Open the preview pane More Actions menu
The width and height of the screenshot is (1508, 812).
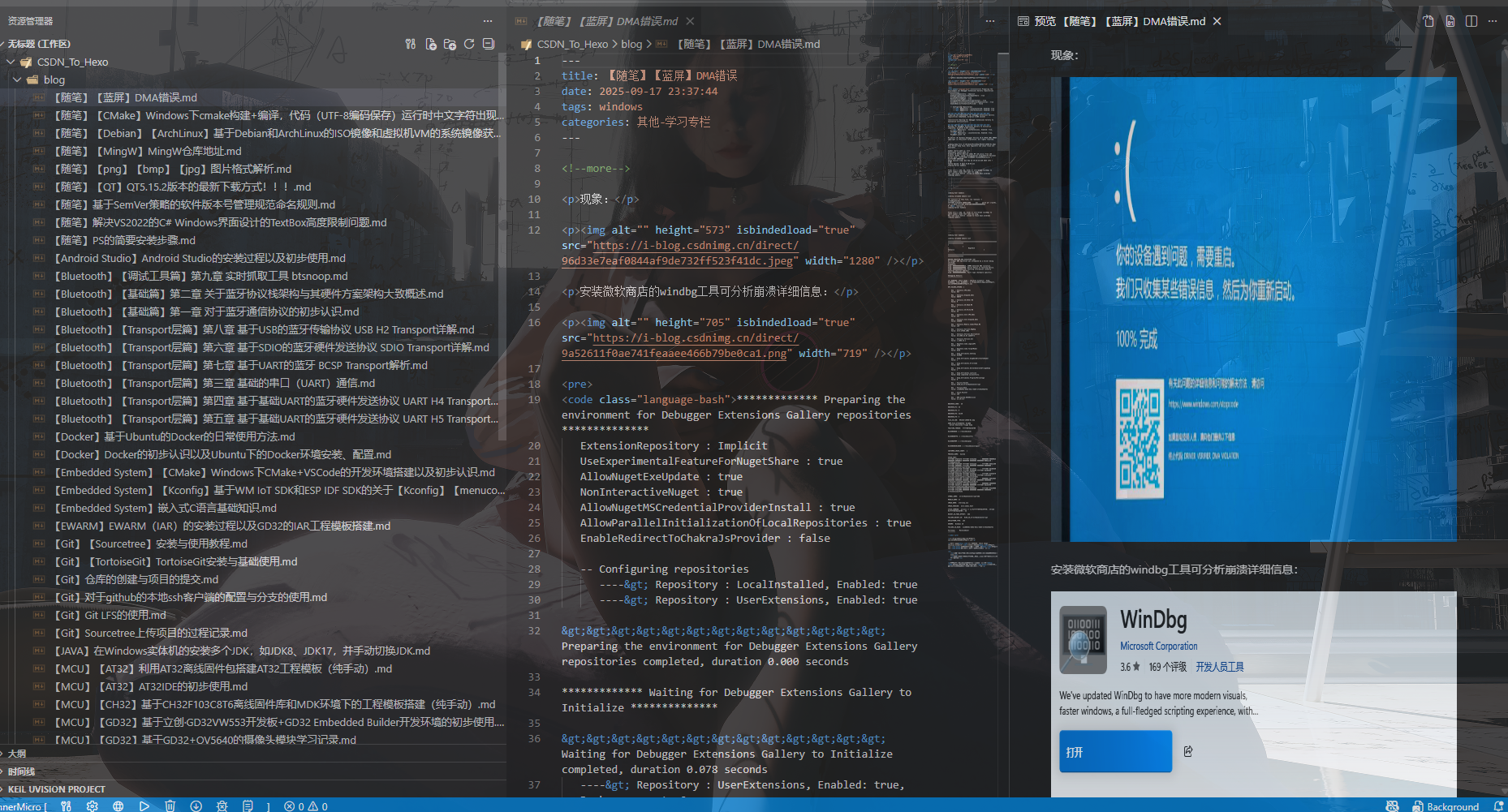click(x=1493, y=21)
